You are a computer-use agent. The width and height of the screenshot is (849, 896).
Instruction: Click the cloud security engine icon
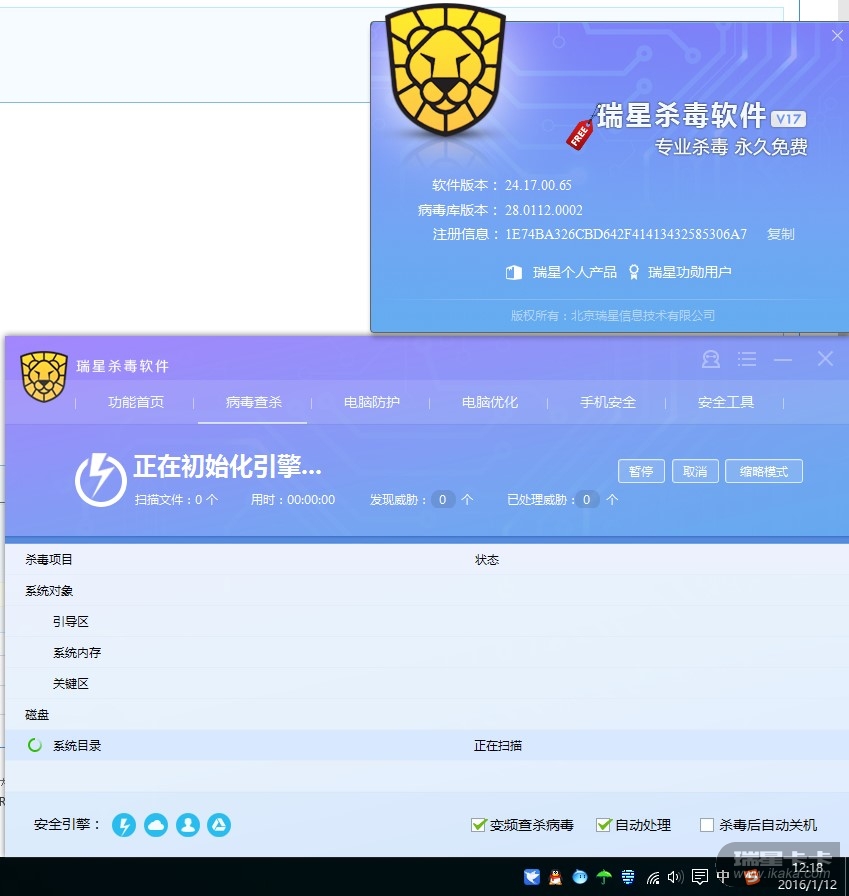(156, 825)
